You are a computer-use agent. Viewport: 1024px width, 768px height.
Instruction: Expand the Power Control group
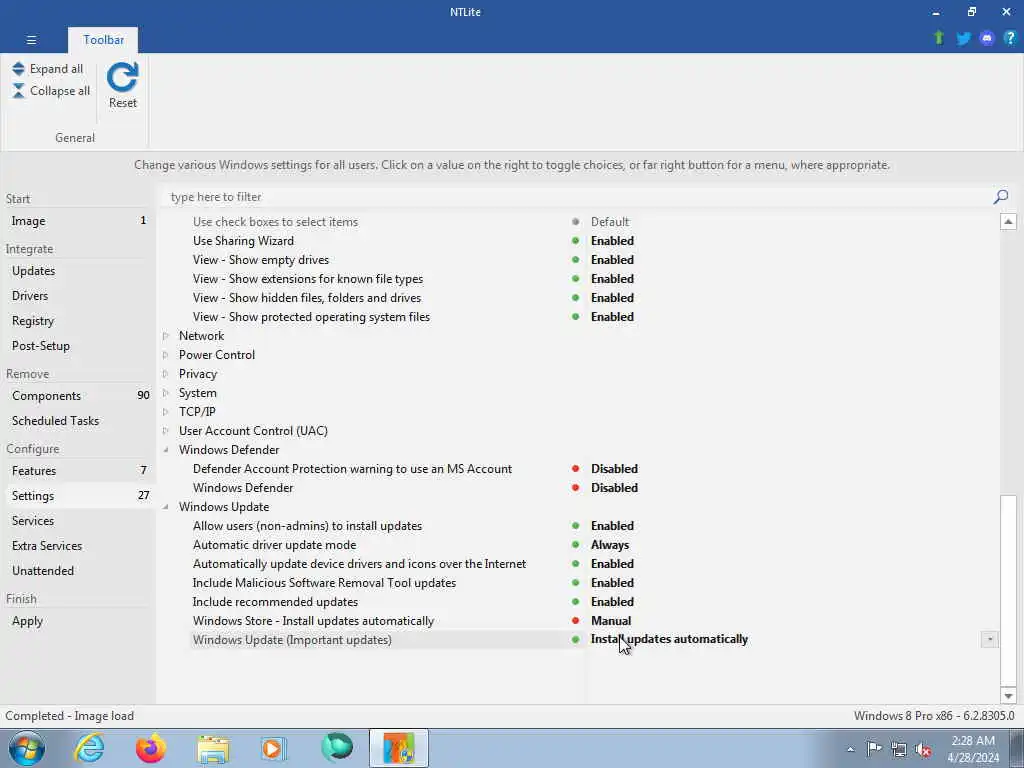click(x=166, y=355)
